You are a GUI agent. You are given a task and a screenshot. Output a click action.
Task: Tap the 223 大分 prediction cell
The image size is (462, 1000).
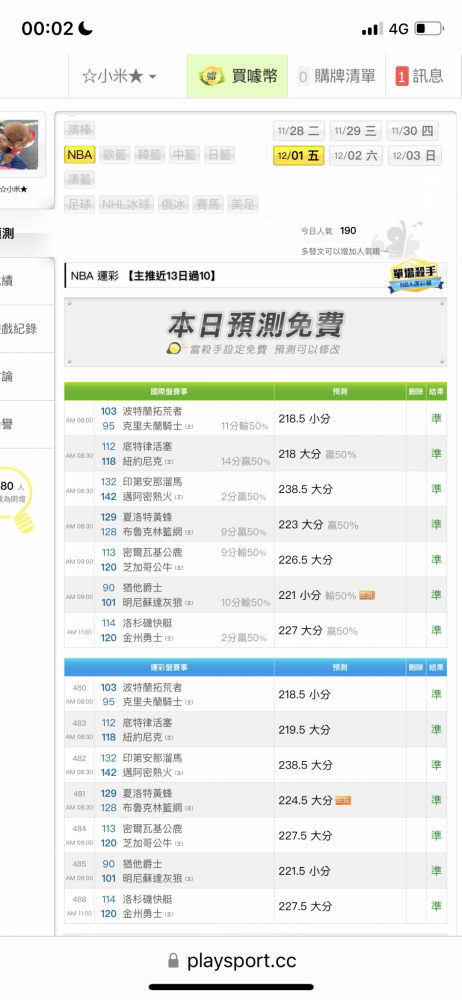click(x=340, y=525)
